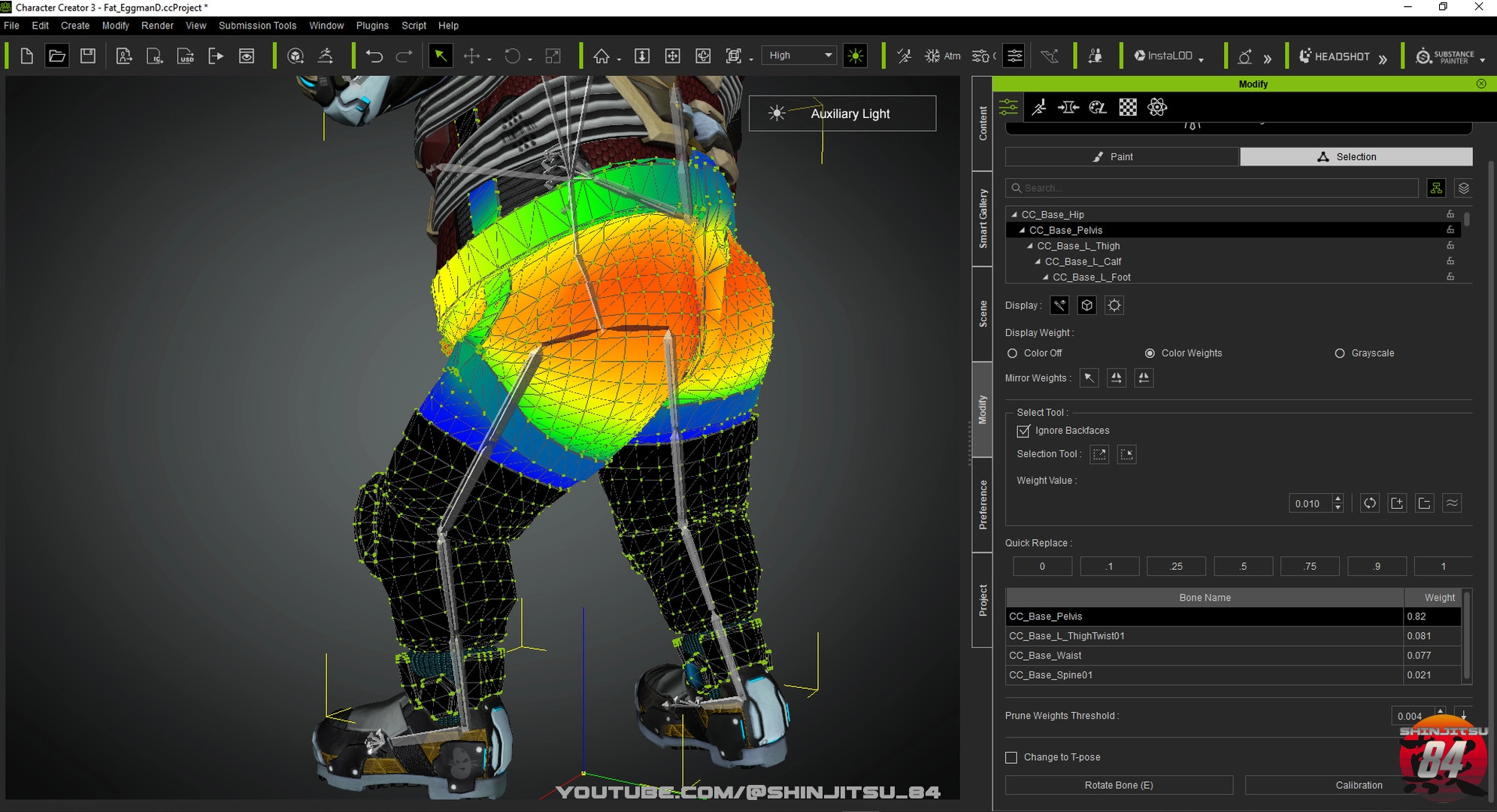The image size is (1497, 812).
Task: Enable Change to T-pose checkbox
Action: (1012, 757)
